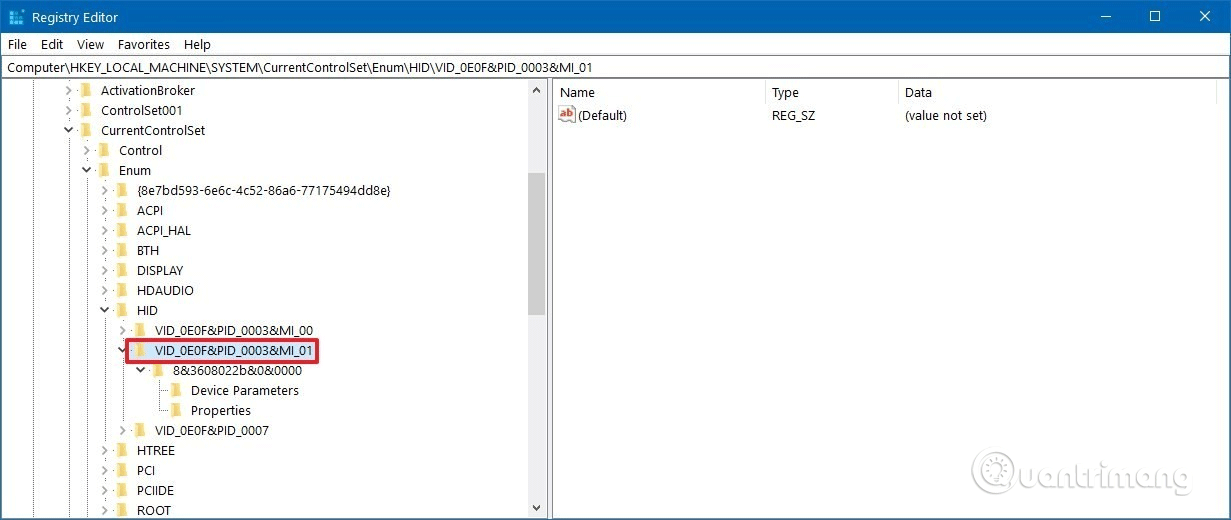Select the 8&3608022b&0&0000 folder icon
The width and height of the screenshot is (1231, 520).
click(x=159, y=370)
